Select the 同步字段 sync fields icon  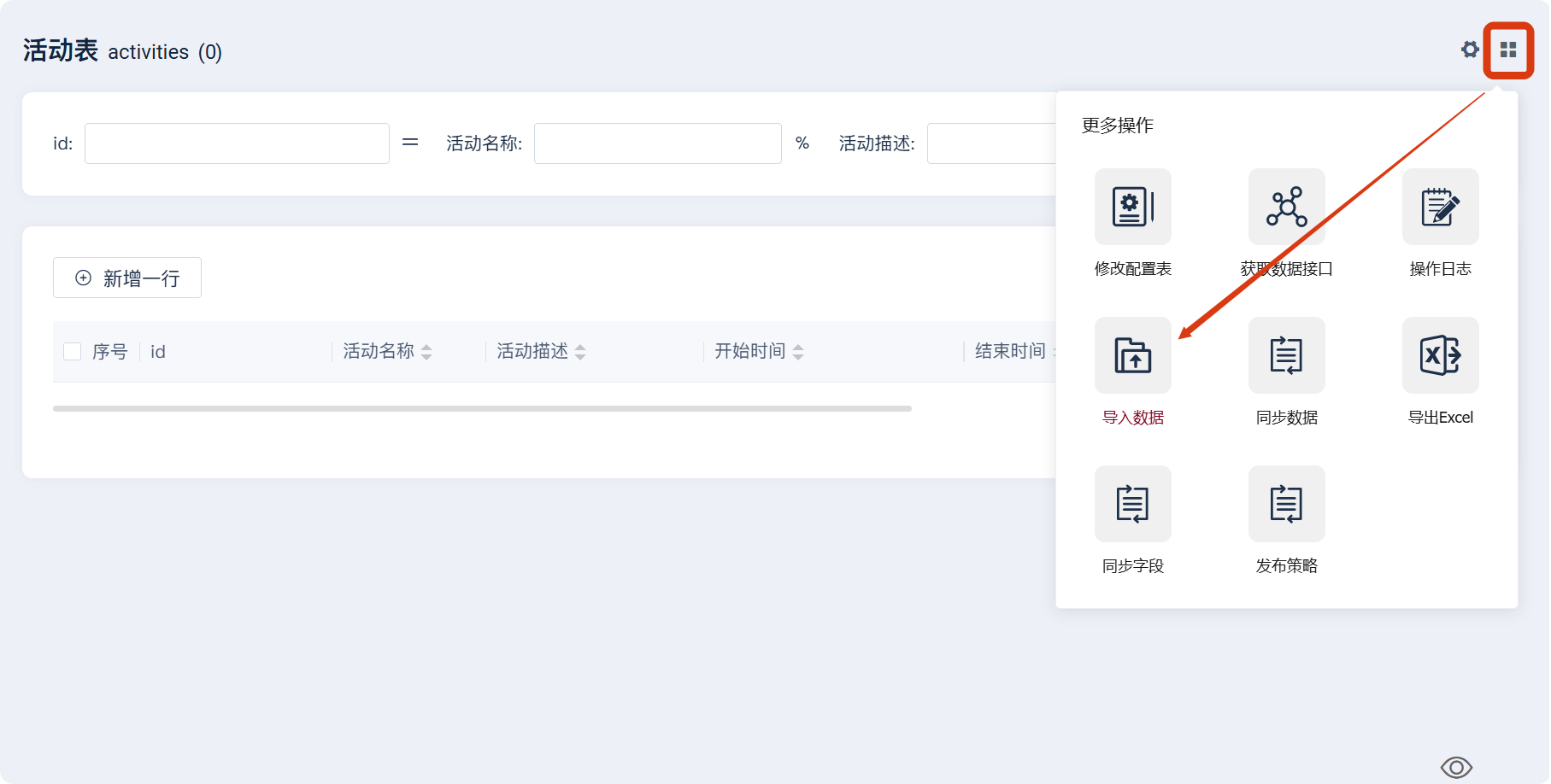(1132, 504)
